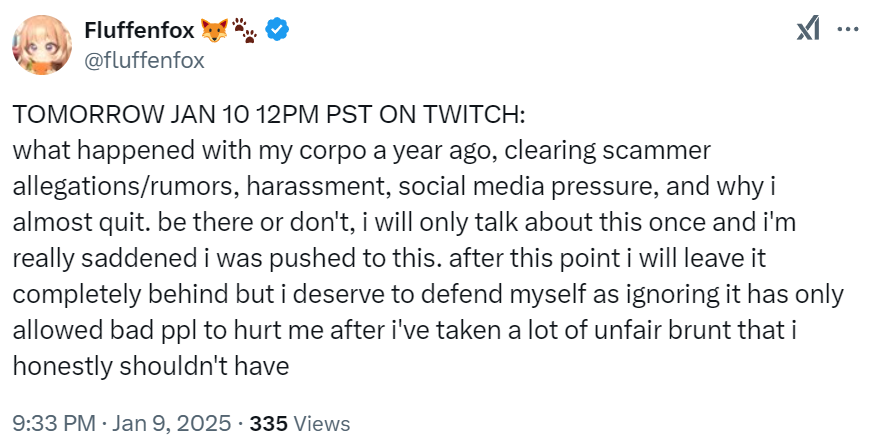Click the paw prints emoji in name
Image resolution: width=870 pixels, height=442 pixels.
click(245, 30)
